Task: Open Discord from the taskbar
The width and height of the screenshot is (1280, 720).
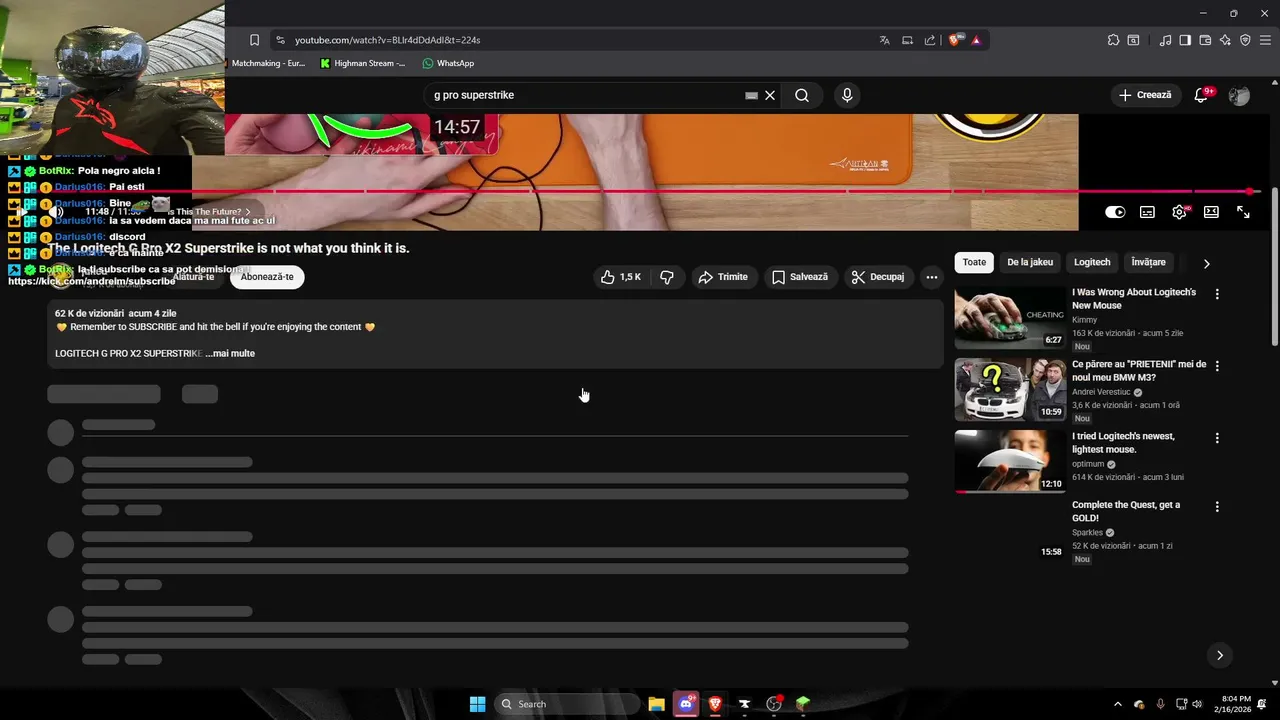Action: [x=686, y=704]
